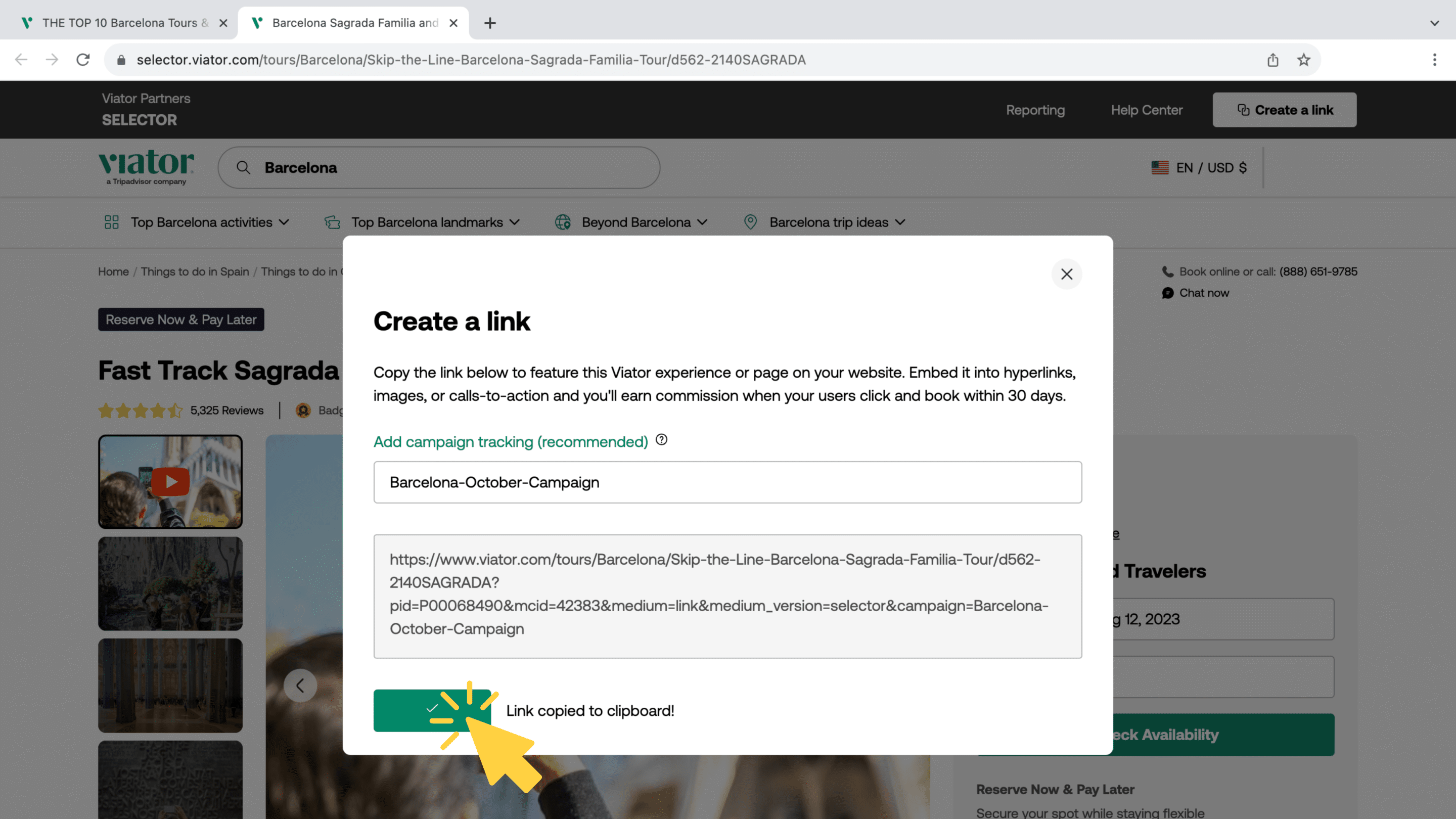Click the search magnifier icon
The width and height of the screenshot is (1456, 819).
pos(243,167)
